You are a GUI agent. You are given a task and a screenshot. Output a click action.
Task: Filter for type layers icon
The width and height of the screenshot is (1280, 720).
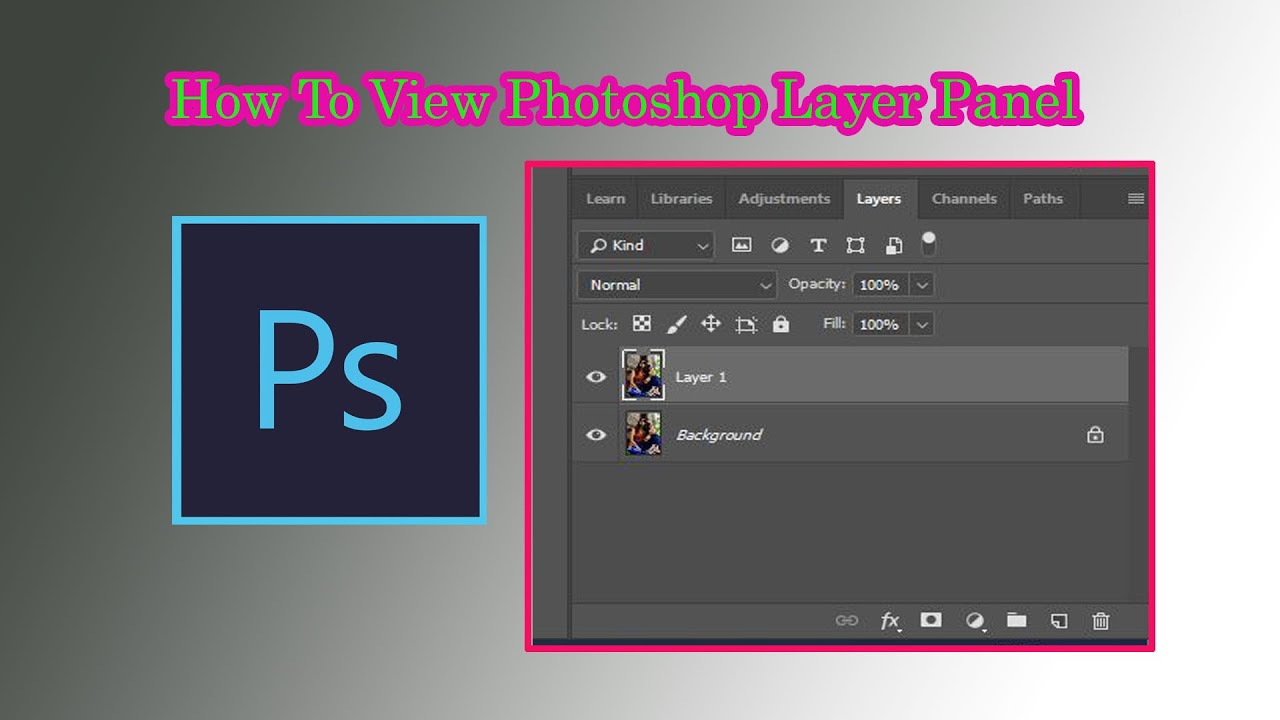point(818,245)
